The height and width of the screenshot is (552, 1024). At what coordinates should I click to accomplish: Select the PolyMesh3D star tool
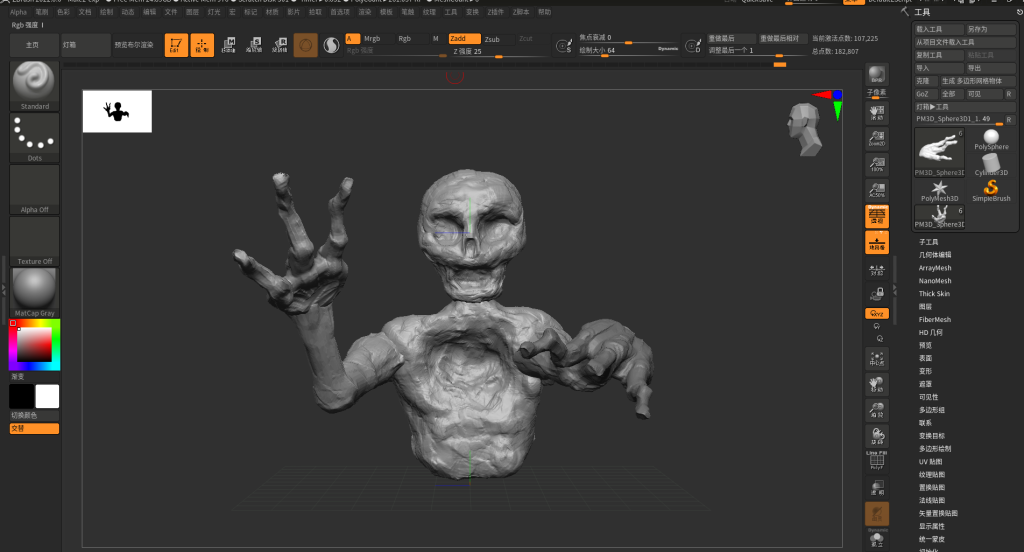[939, 191]
